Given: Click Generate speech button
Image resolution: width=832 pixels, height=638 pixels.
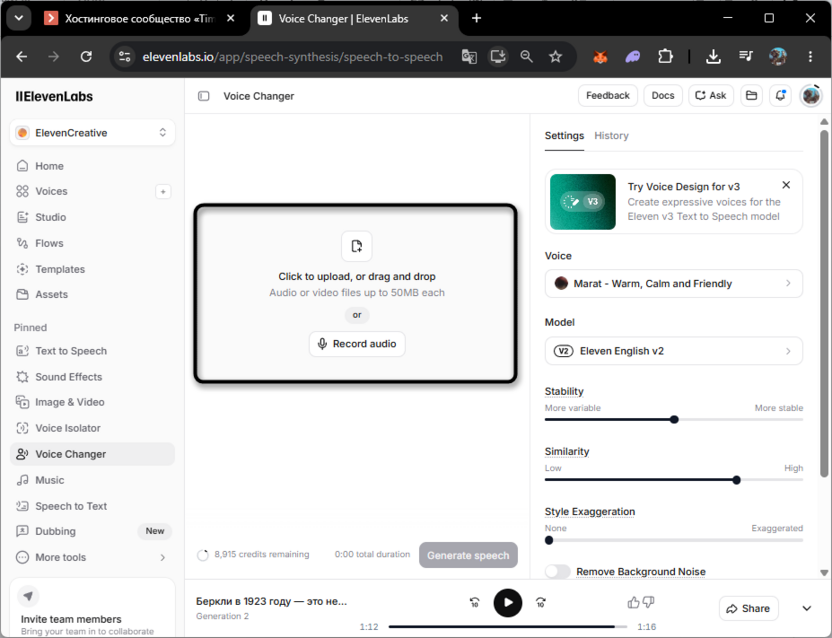Looking at the screenshot, I should coord(468,555).
